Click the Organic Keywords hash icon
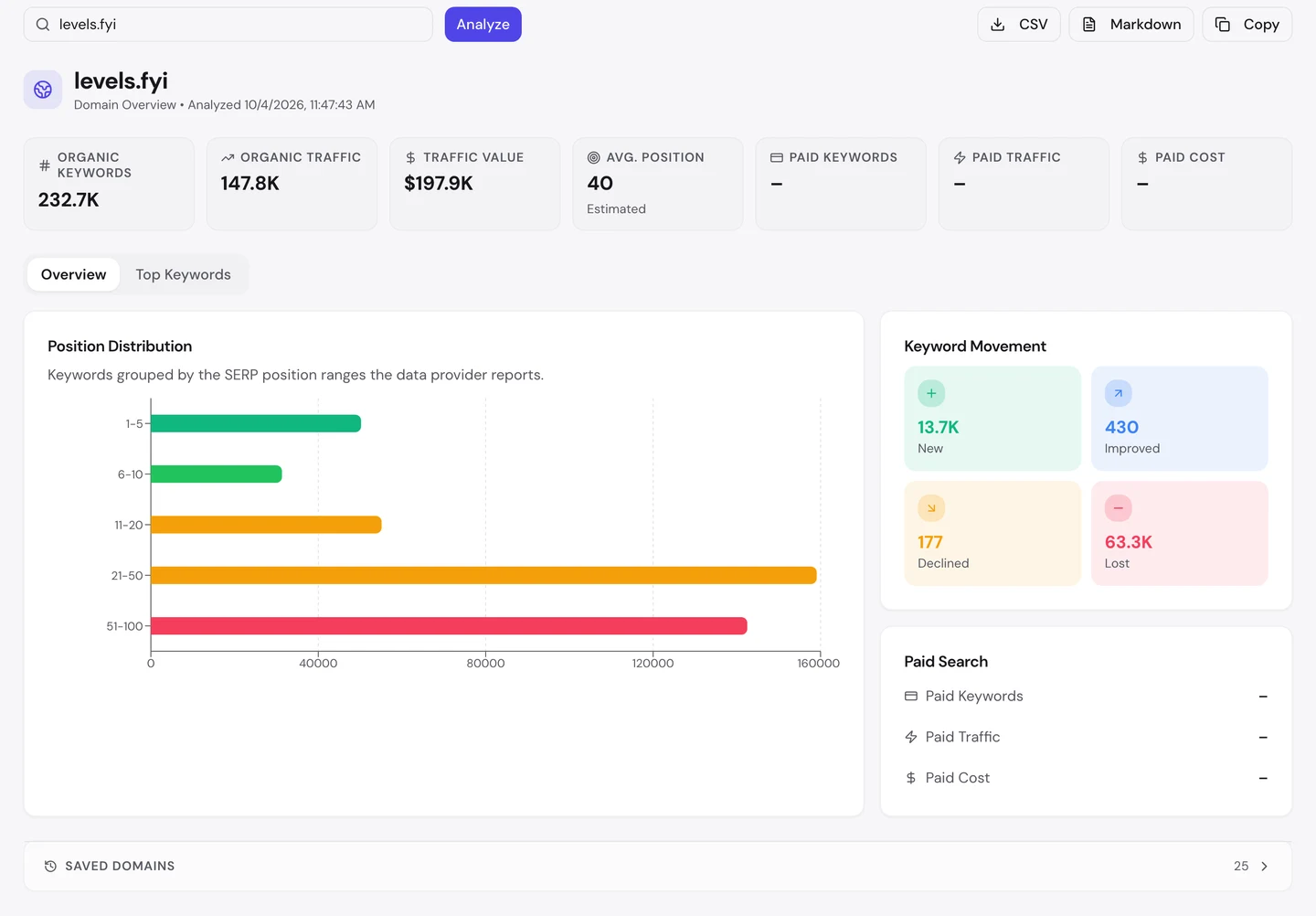This screenshot has height=916, width=1316. [x=45, y=165]
